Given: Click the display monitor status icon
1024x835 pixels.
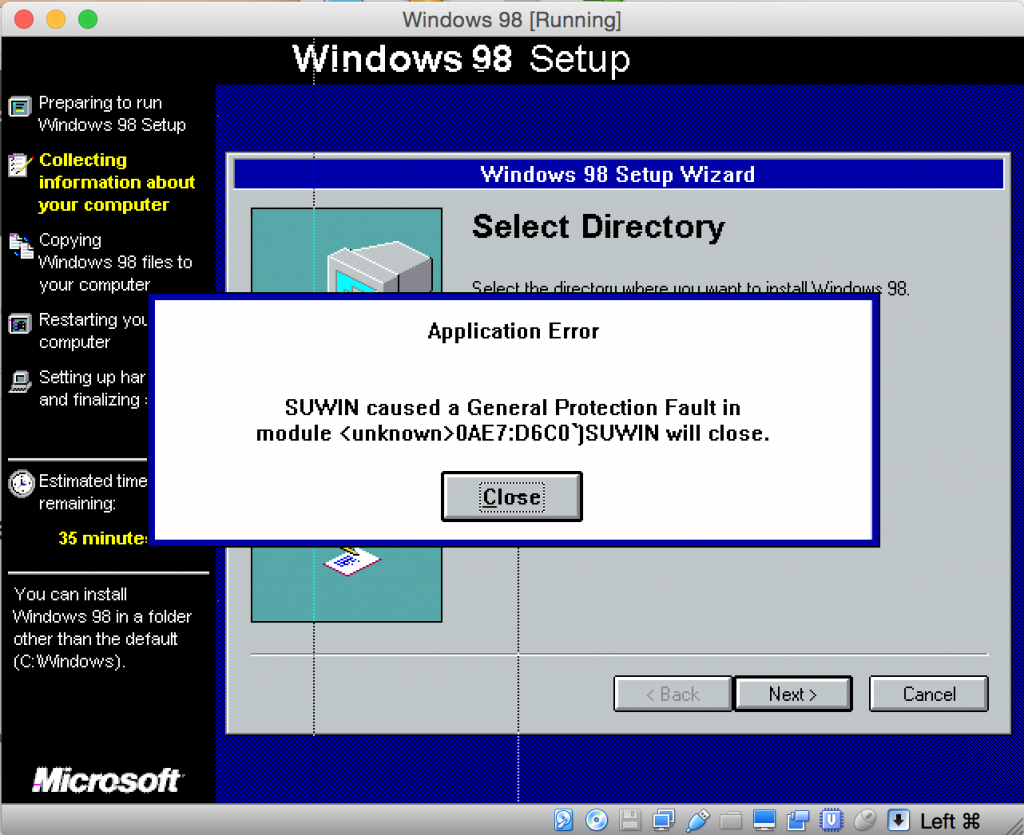Looking at the screenshot, I should [x=764, y=820].
